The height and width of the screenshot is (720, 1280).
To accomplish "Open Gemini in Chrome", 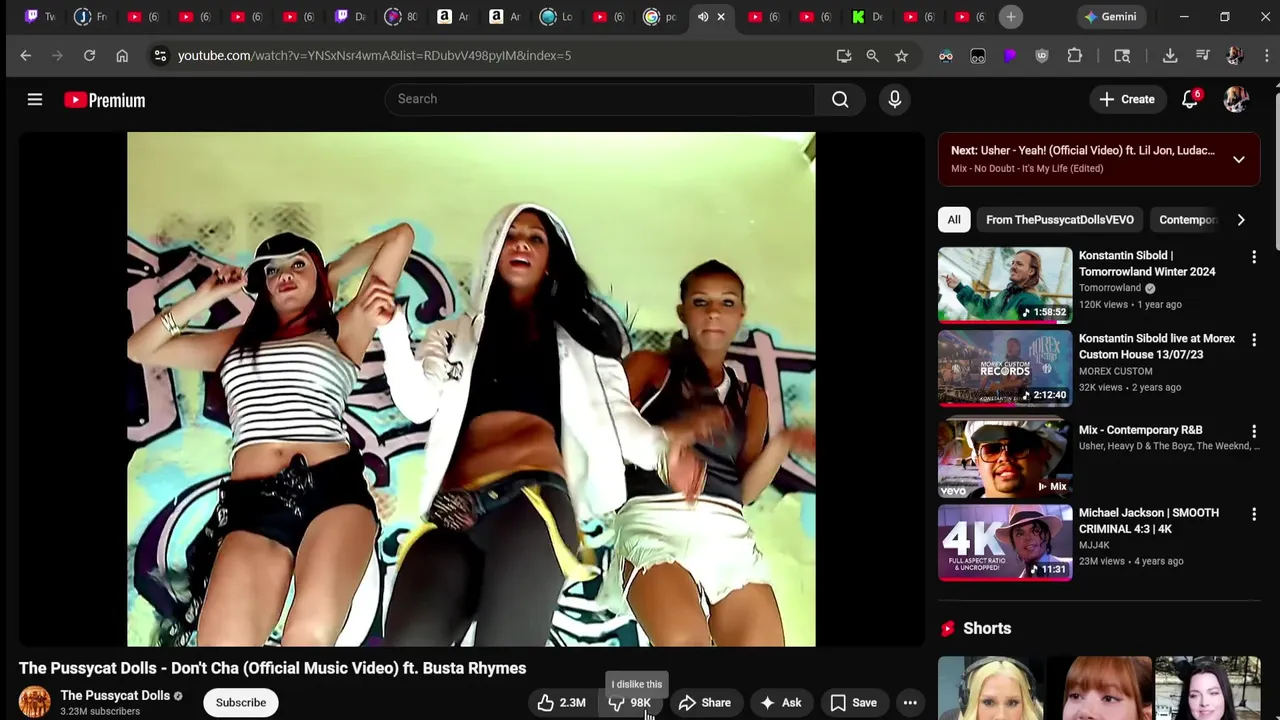I will click(1111, 17).
